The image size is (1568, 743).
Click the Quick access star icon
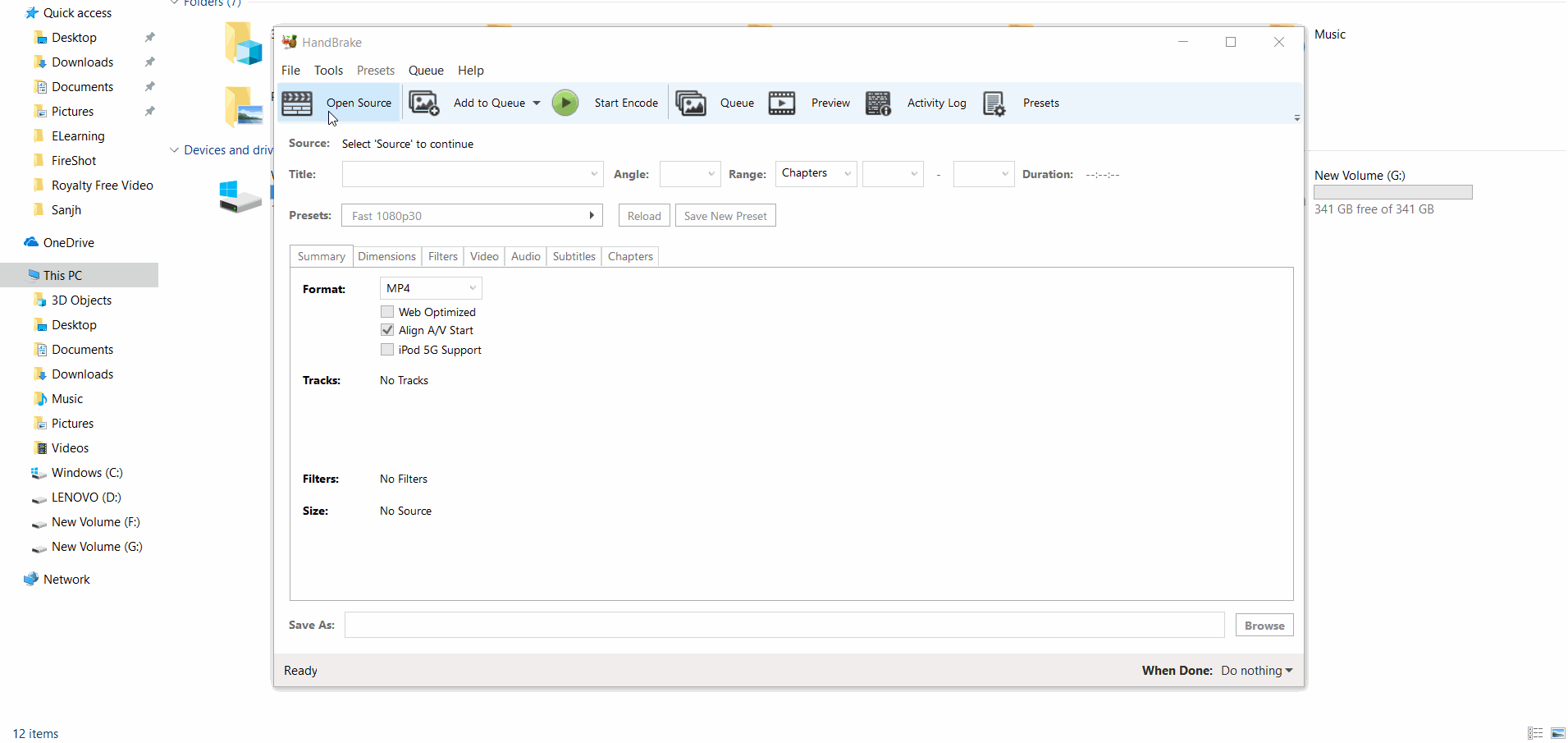pos(32,13)
